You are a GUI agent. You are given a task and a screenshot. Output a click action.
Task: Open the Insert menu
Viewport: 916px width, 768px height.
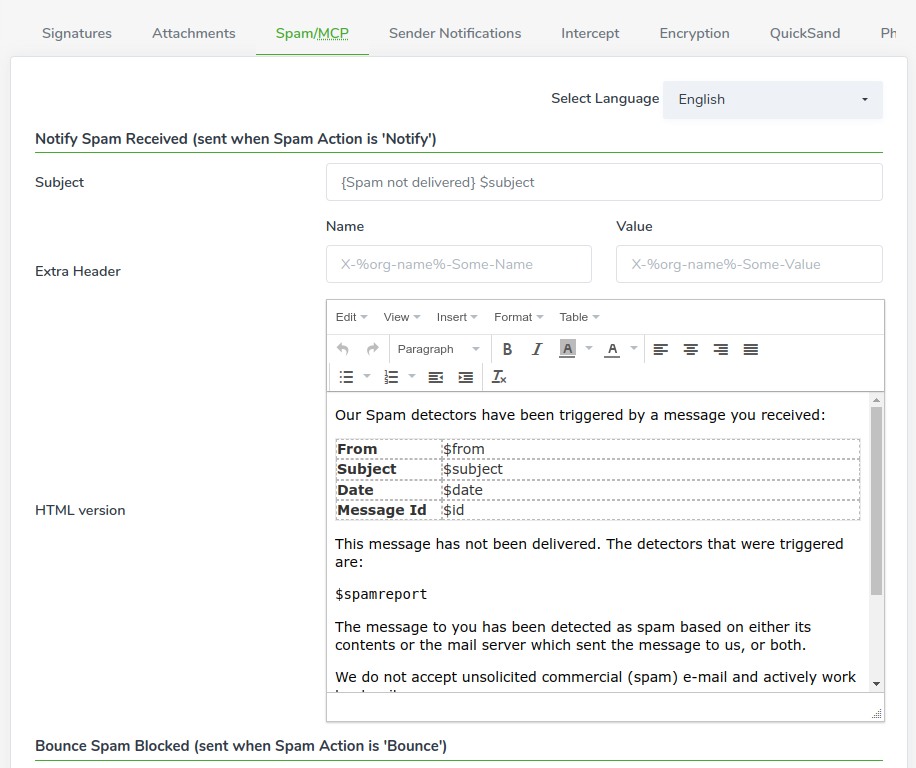click(457, 317)
